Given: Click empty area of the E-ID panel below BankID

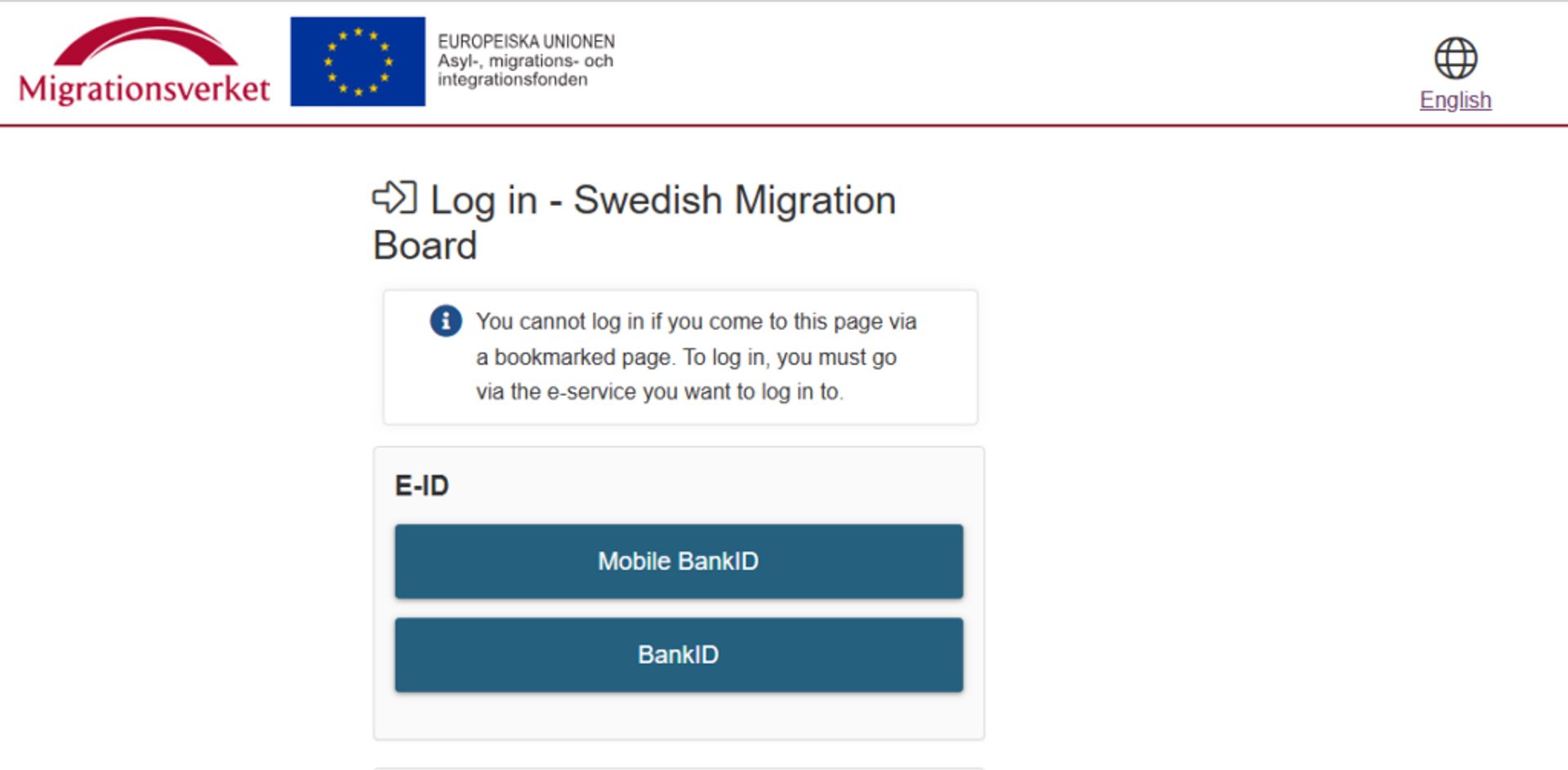Looking at the screenshot, I should pyautogui.click(x=679, y=715).
